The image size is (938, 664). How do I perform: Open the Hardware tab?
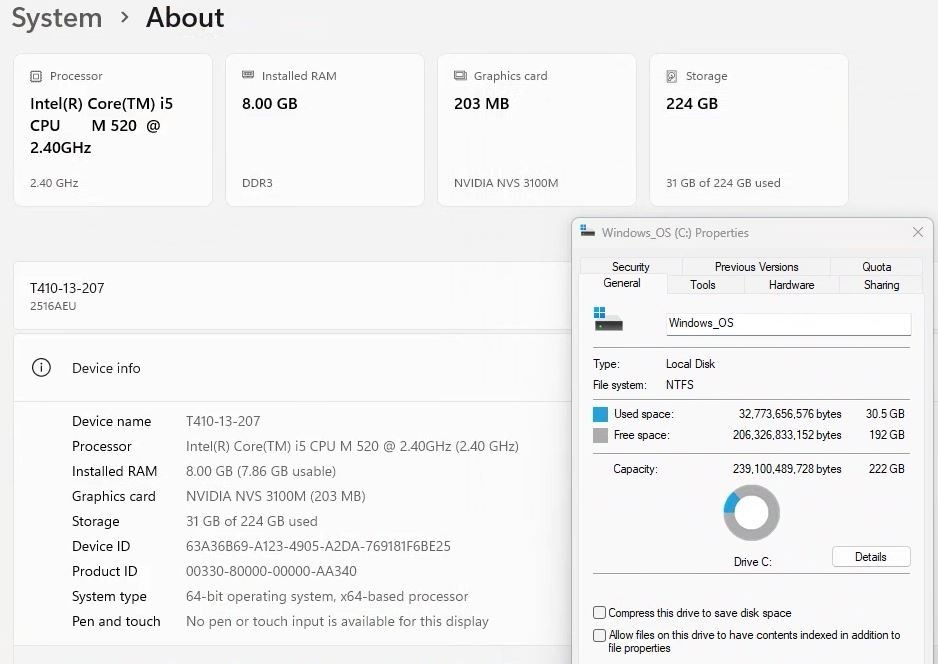click(x=791, y=285)
